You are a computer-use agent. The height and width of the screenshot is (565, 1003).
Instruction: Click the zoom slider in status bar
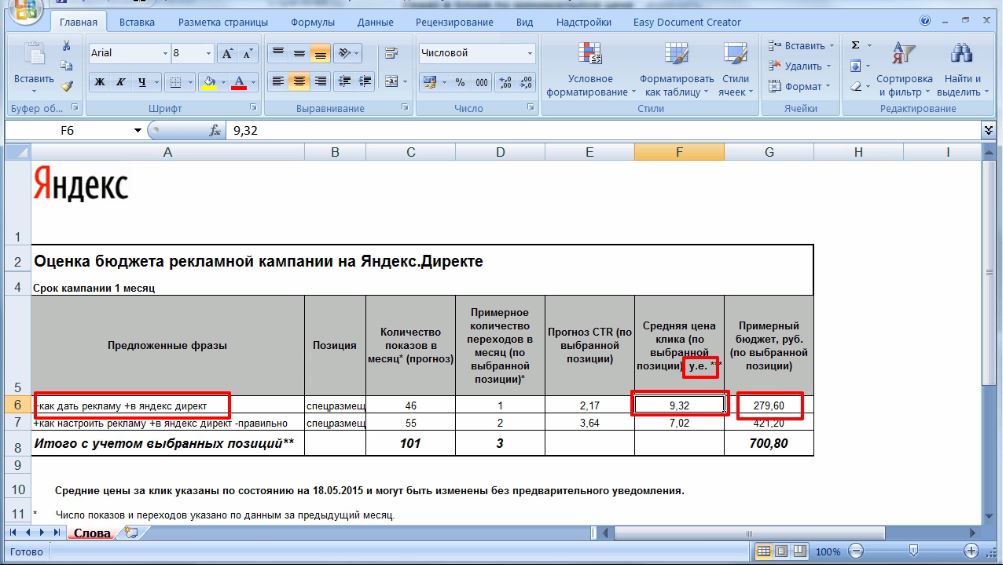coord(912,551)
